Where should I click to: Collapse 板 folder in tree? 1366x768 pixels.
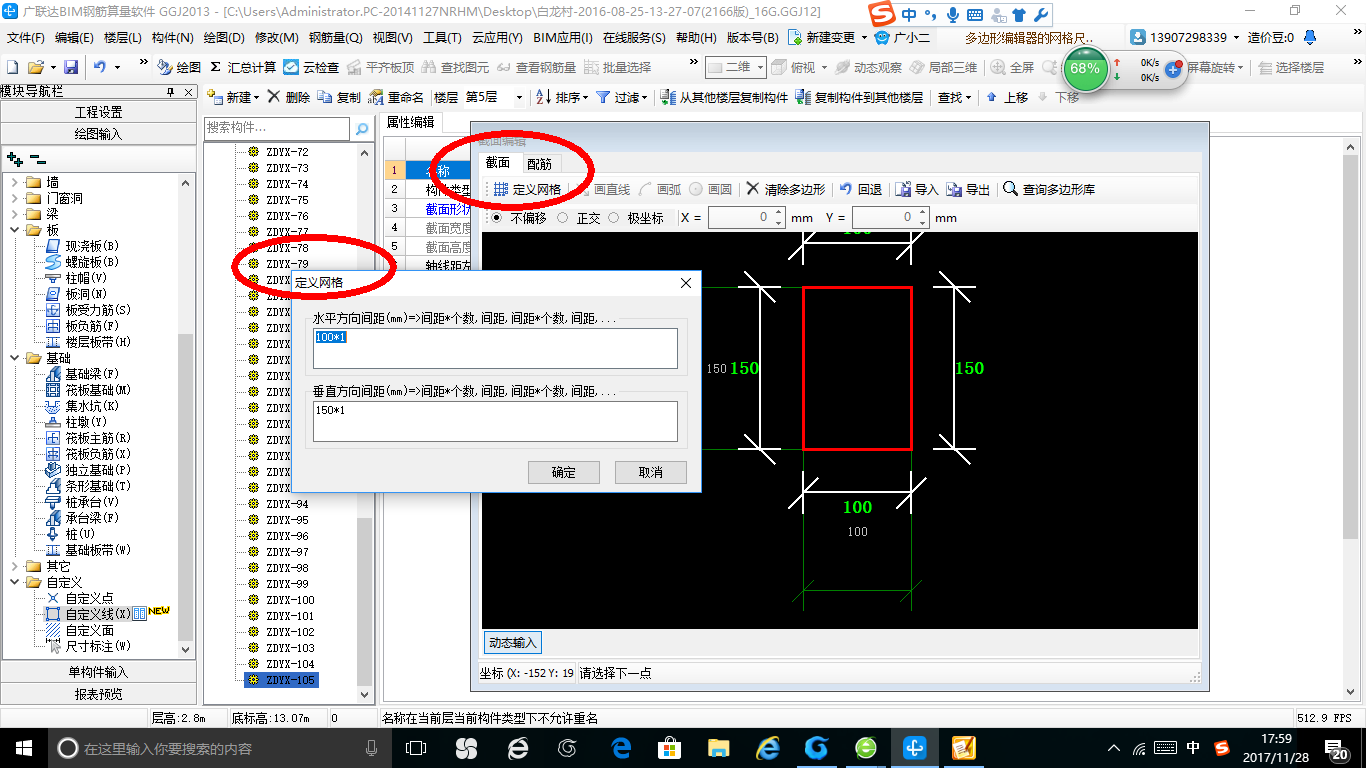point(14,230)
